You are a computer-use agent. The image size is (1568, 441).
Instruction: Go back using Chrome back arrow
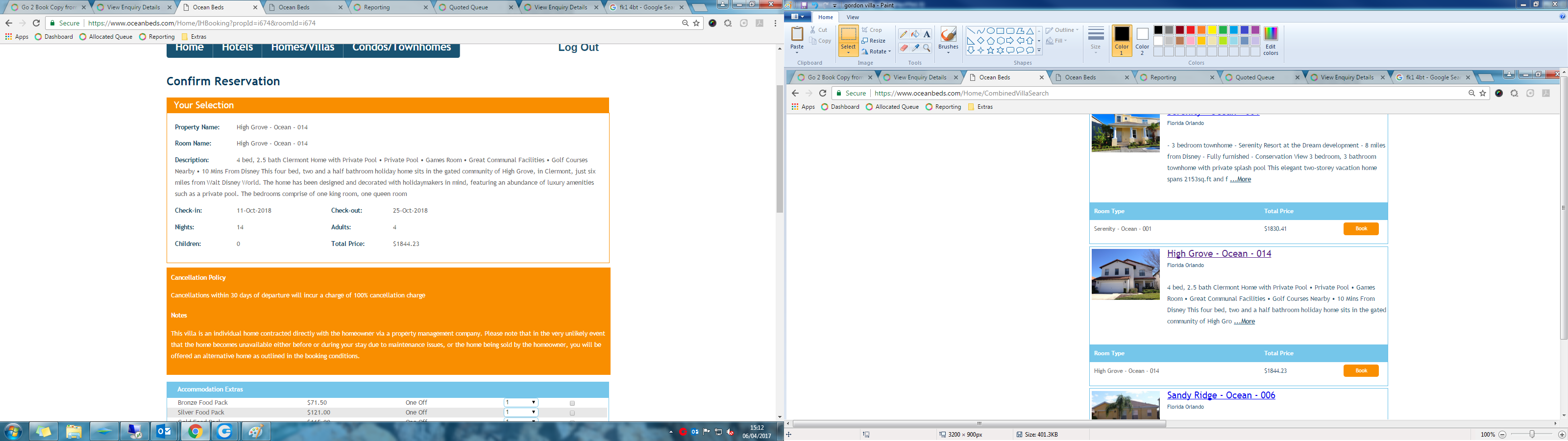pos(8,23)
